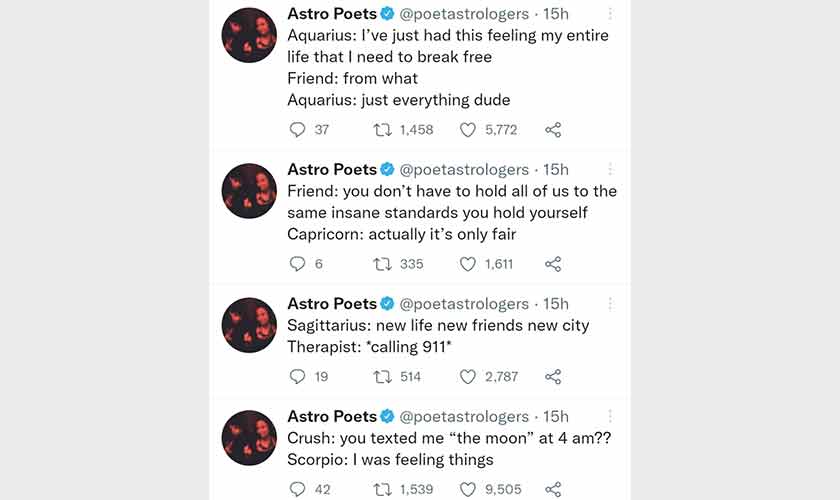
Task: Click @poetastrologers handle on the Aquarius tweet
Action: (x=465, y=14)
